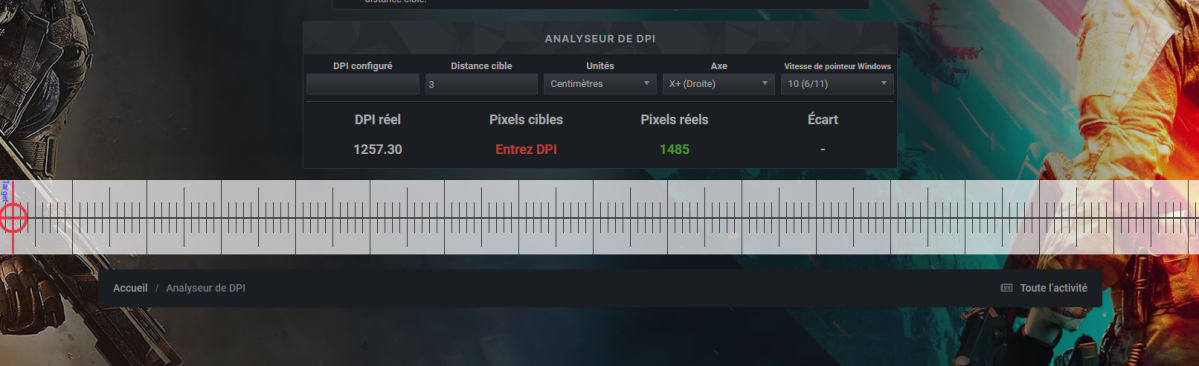Click the DPI configuré label
The height and width of the screenshot is (366, 1199).
coord(363,66)
